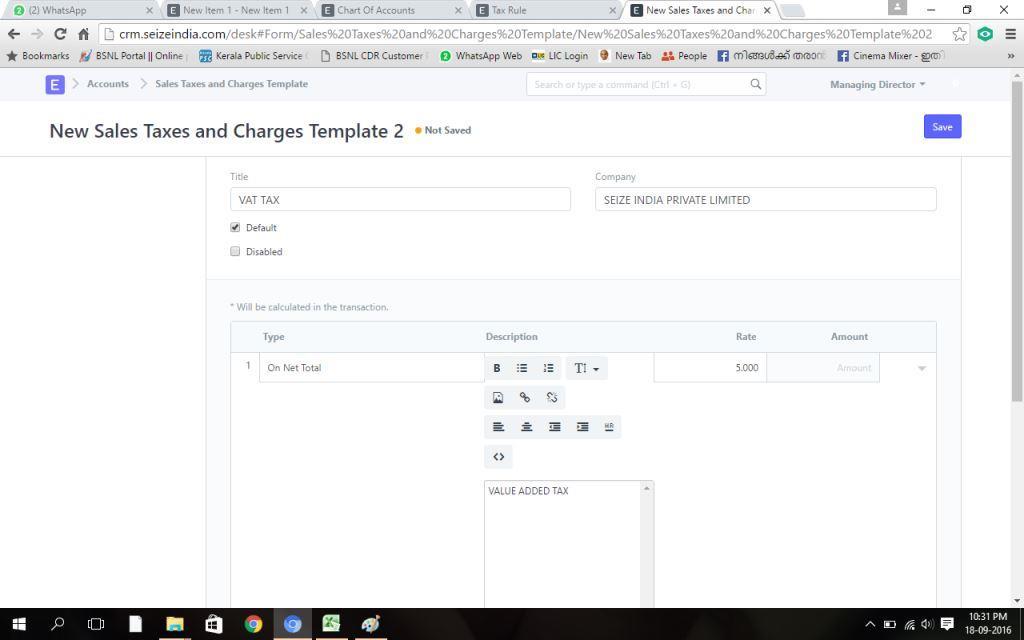Go to Accounts breadcrumb
Viewport: 1024px width, 640px height.
(108, 84)
